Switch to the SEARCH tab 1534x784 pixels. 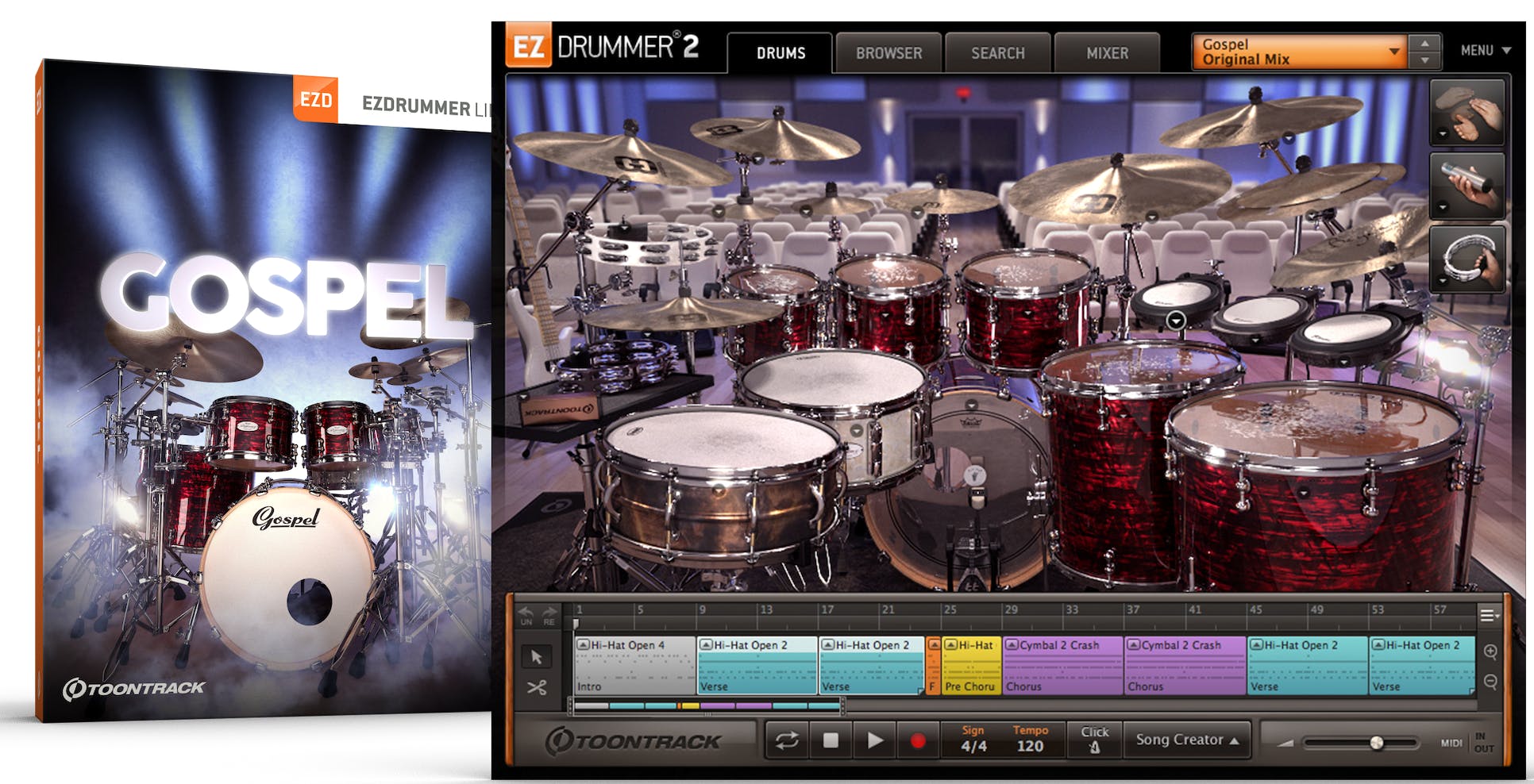[x=998, y=53]
